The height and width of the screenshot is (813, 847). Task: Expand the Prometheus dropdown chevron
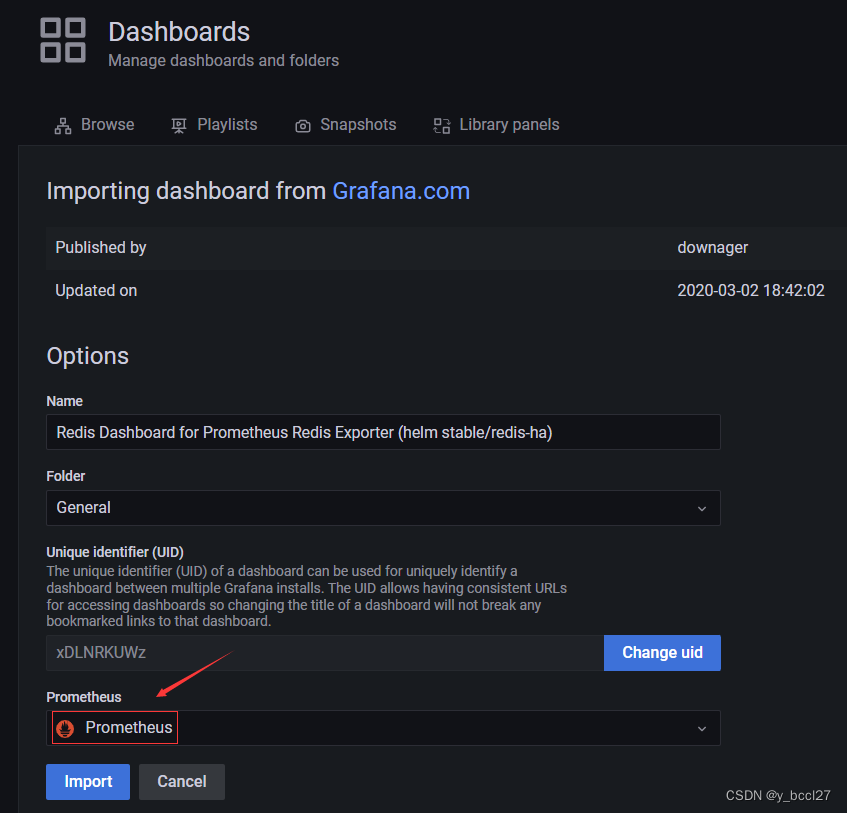click(702, 729)
